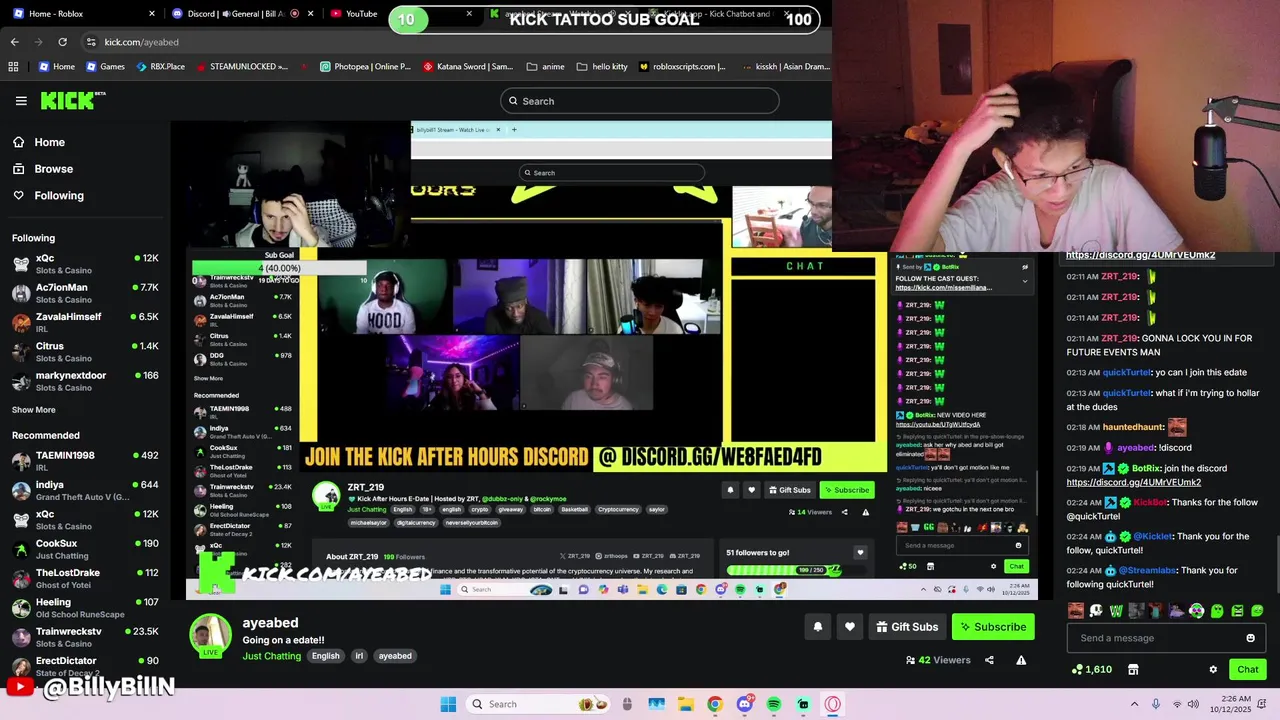Click the ayeabed channel avatar
Screen dimensions: 1280x720
tap(210, 636)
